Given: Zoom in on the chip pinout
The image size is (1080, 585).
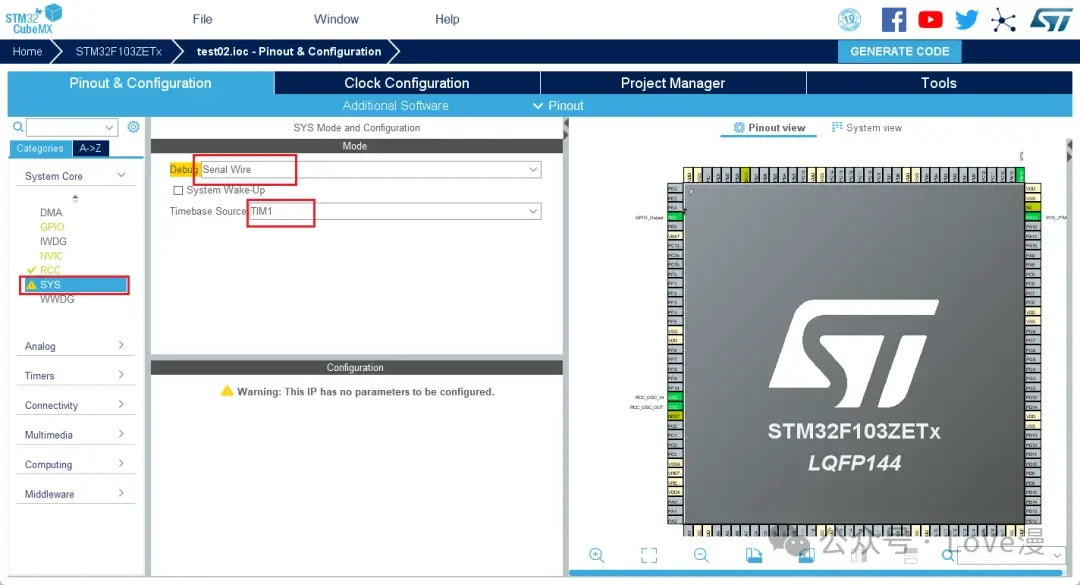Looking at the screenshot, I should tap(596, 555).
